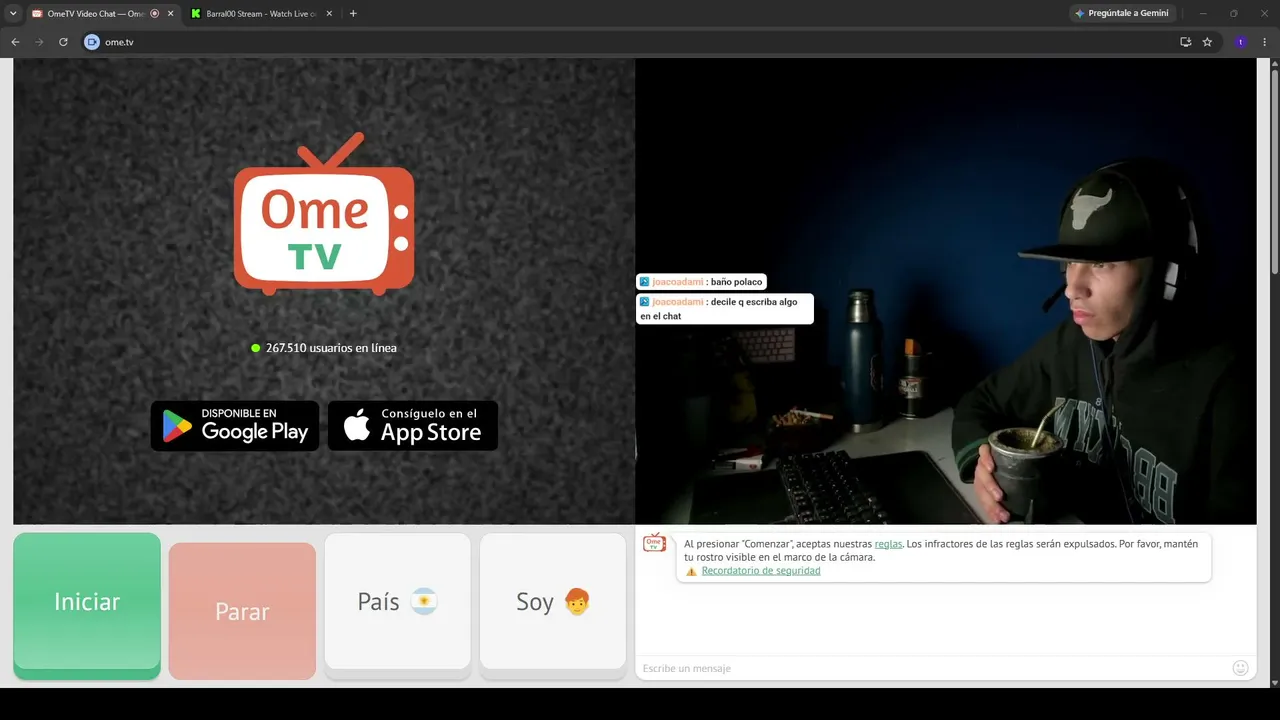The image size is (1280, 720).
Task: Click the ome.tv address bar URL
Action: tap(119, 42)
